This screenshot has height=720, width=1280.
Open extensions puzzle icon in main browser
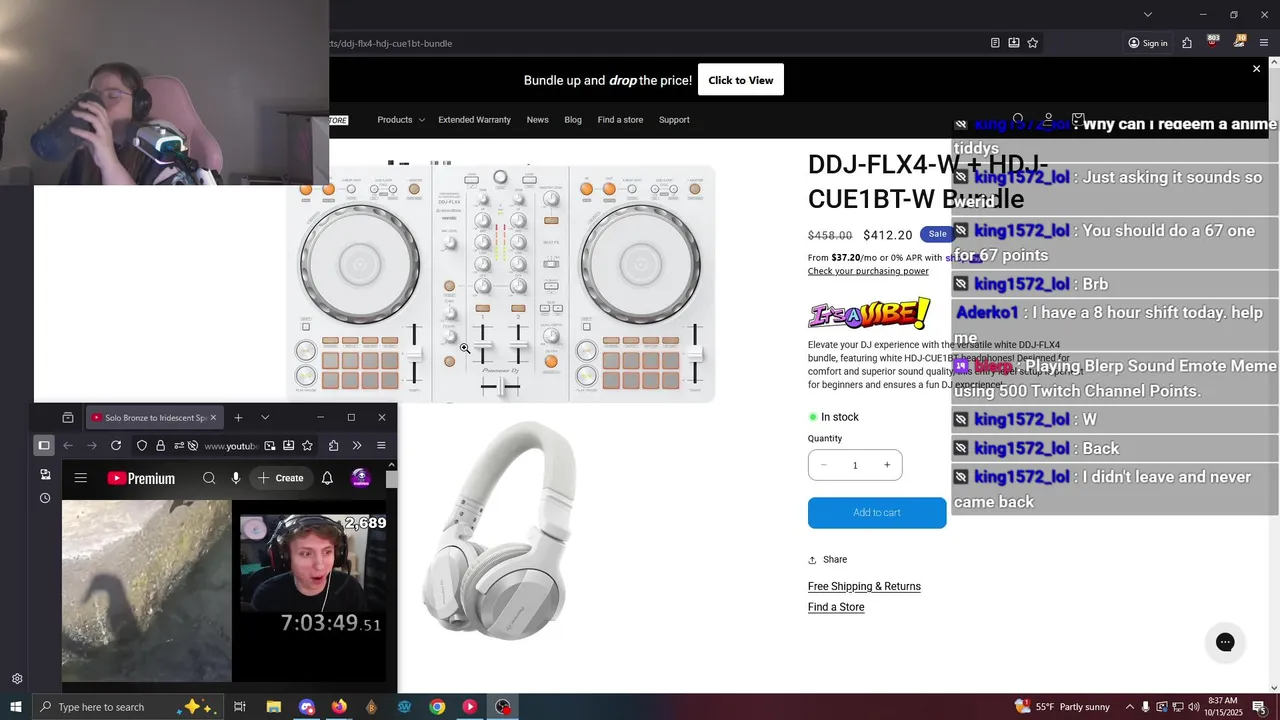coord(1187,43)
